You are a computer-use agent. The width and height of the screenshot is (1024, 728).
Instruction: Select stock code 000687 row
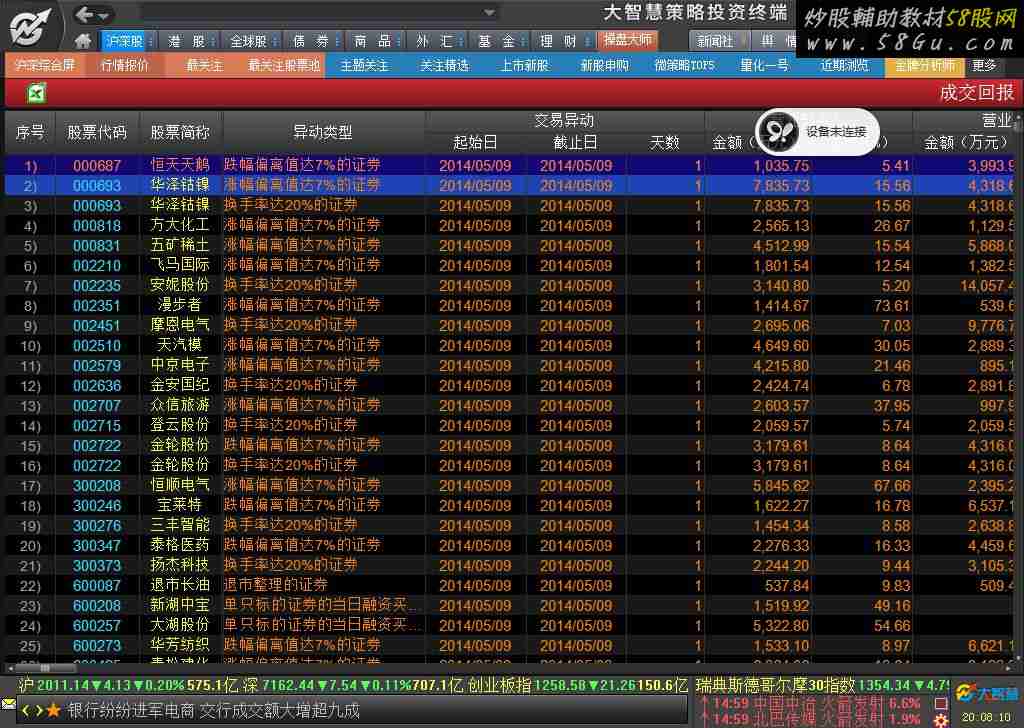click(509, 165)
